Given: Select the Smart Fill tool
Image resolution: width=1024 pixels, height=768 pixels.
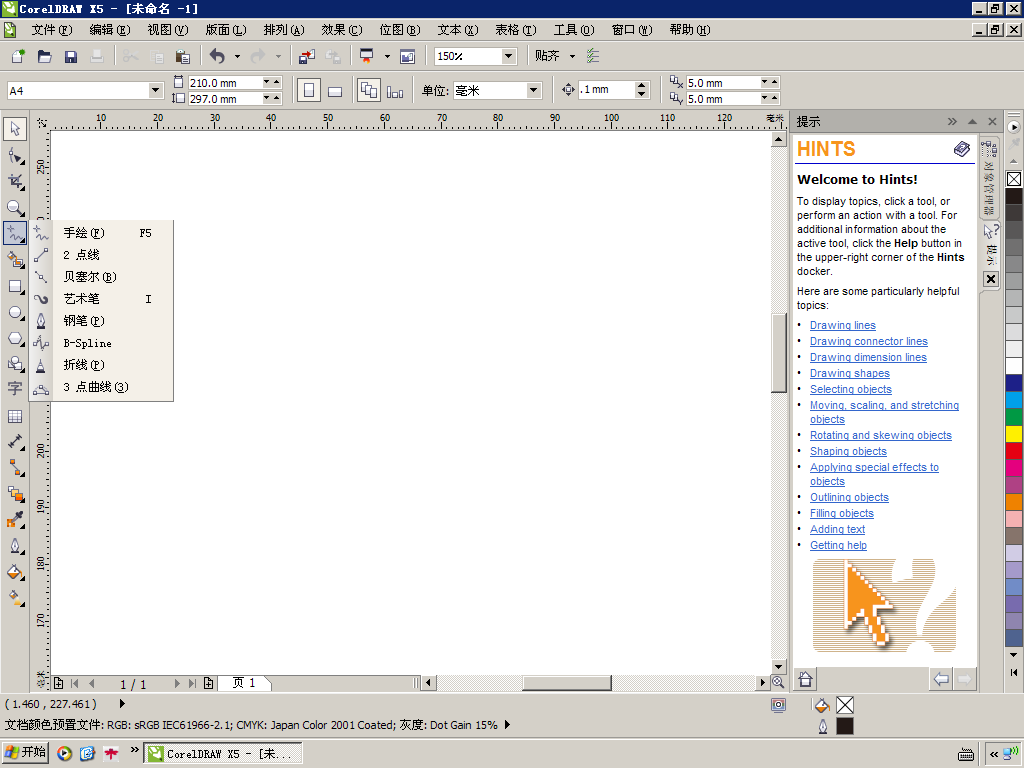Looking at the screenshot, I should click(15, 260).
